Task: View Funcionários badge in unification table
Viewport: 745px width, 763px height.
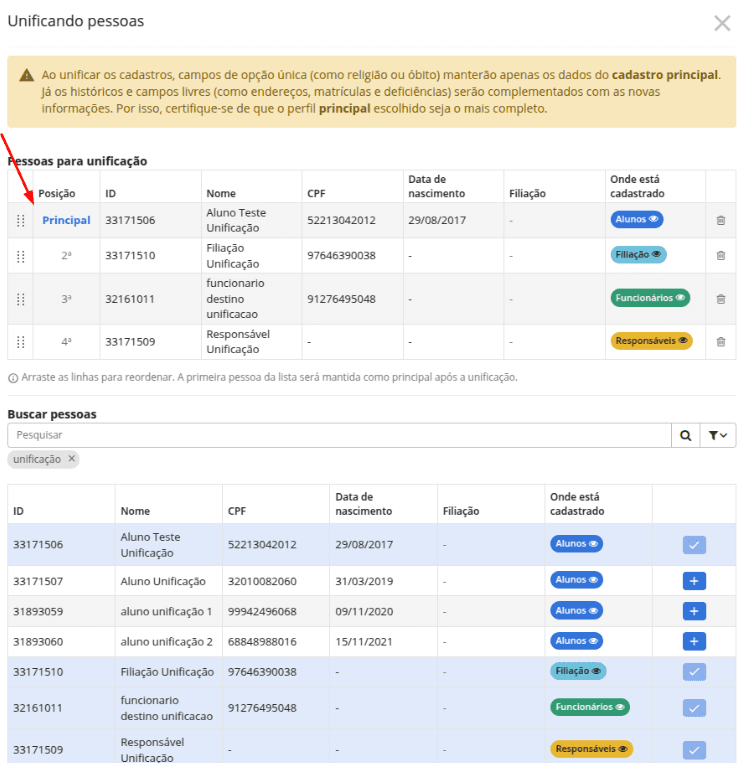Action: coord(650,298)
